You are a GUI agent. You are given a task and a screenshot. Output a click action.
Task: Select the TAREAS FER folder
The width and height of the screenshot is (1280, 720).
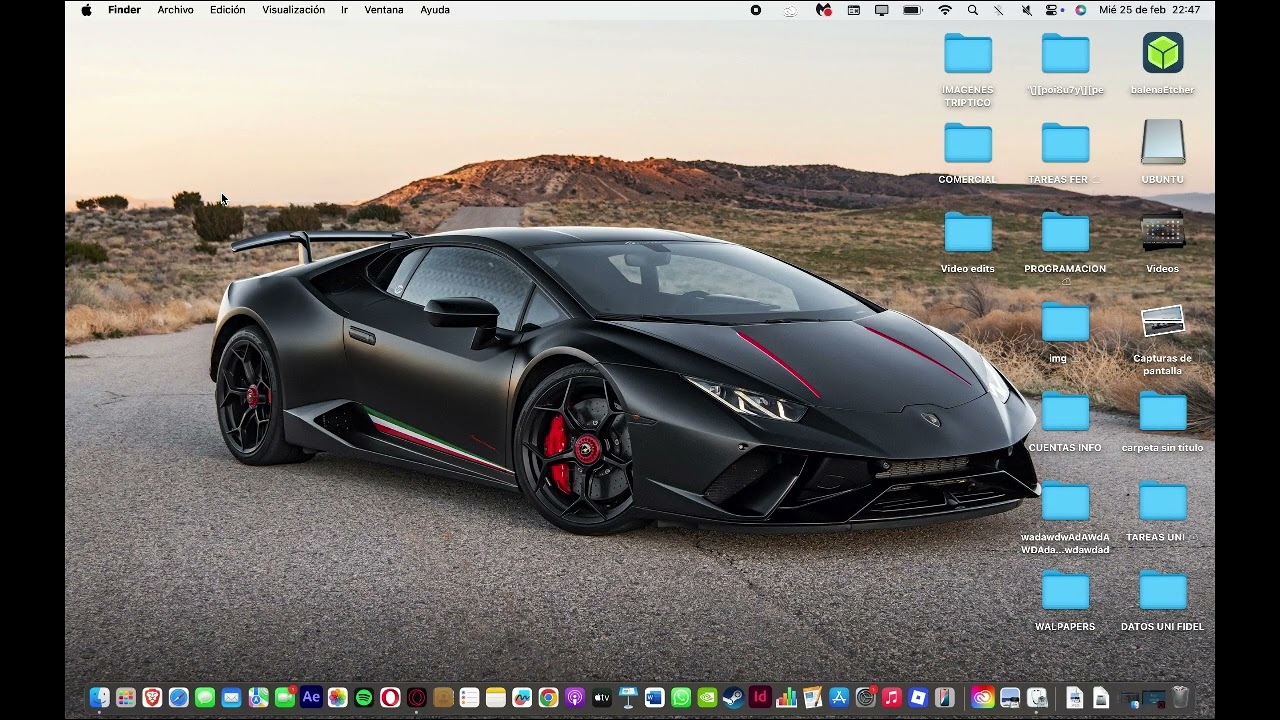coord(1065,153)
